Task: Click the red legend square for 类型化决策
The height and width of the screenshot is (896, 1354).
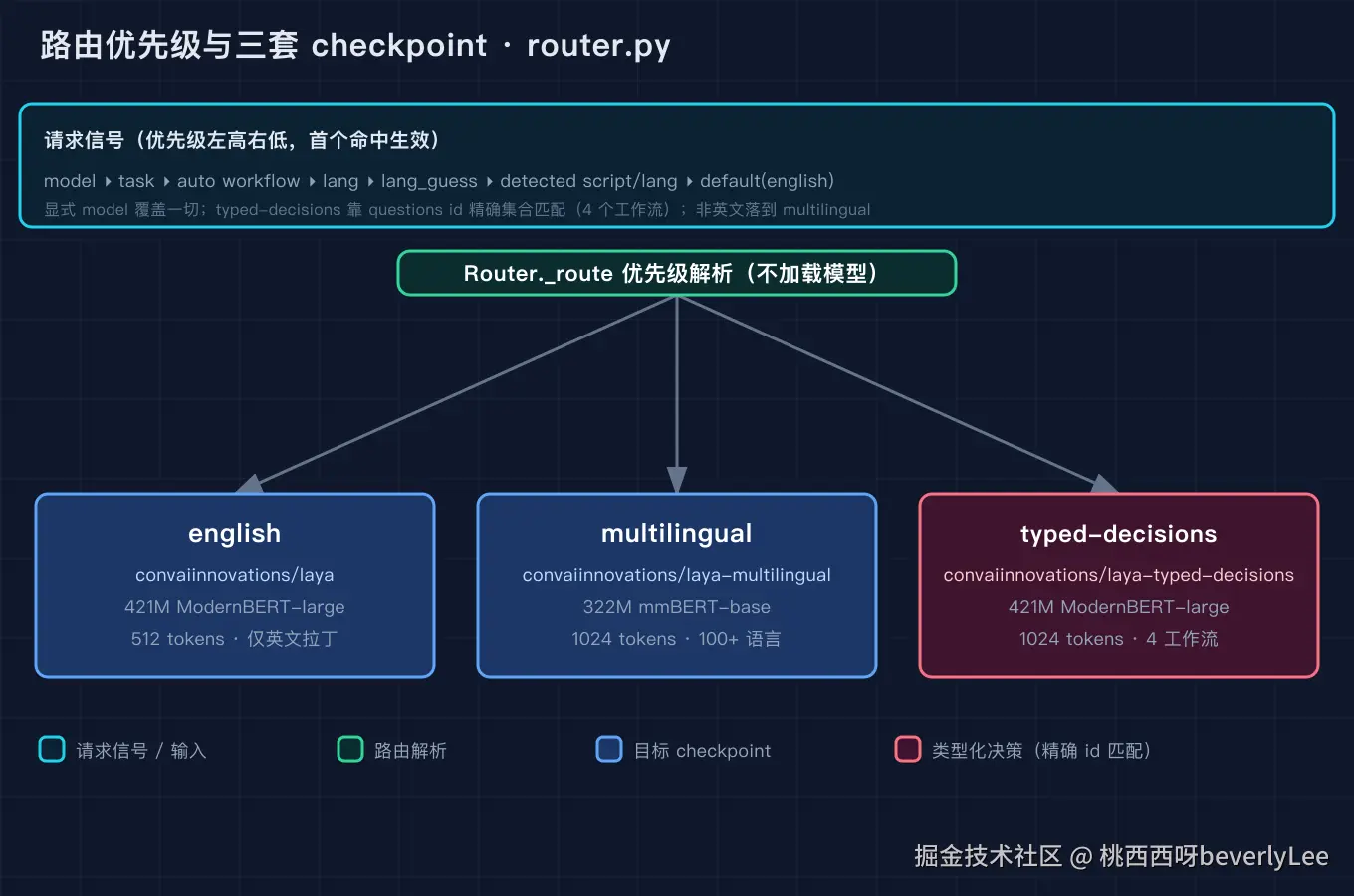Action: click(908, 749)
